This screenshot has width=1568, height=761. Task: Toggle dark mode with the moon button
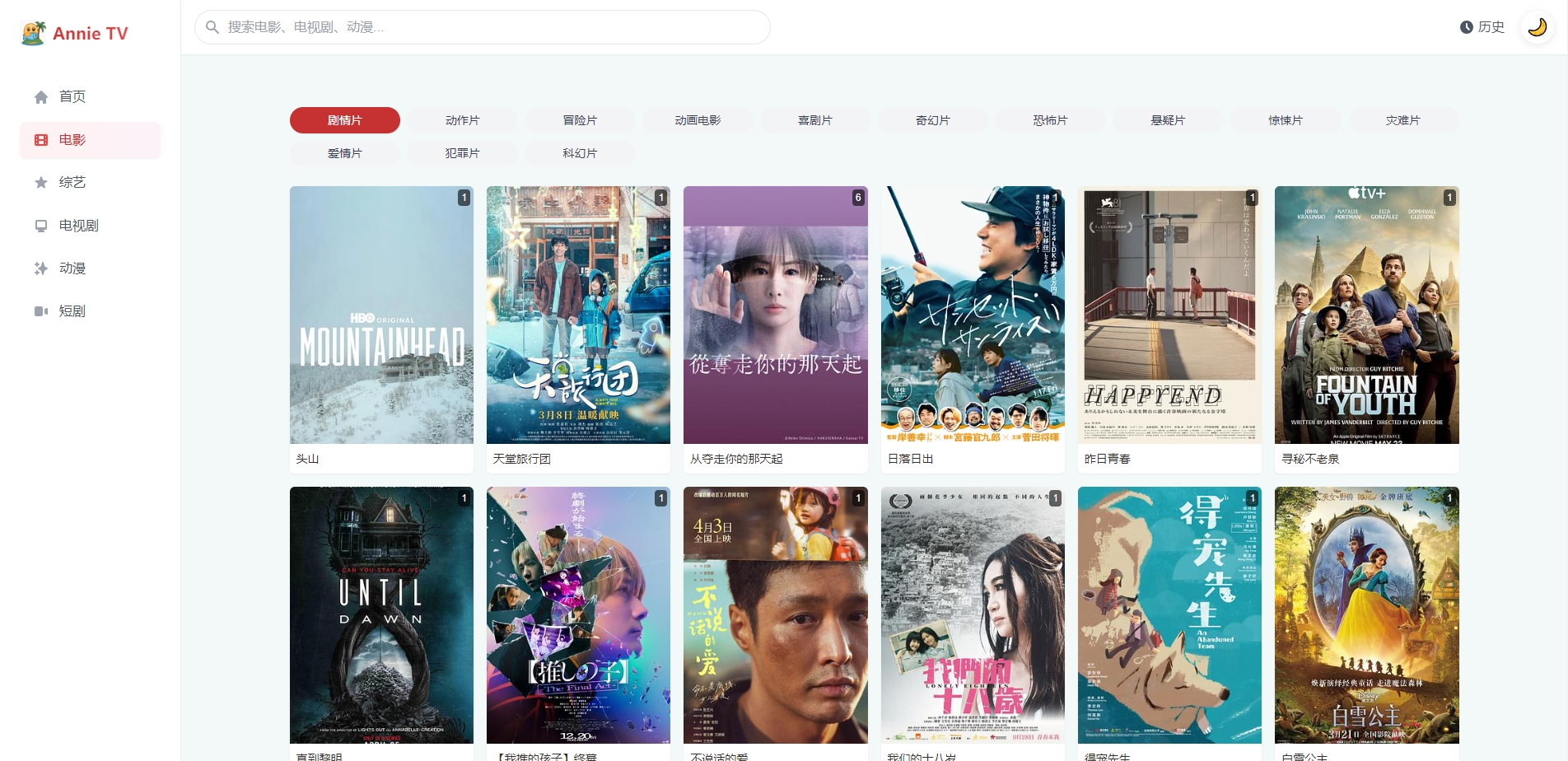[1537, 27]
